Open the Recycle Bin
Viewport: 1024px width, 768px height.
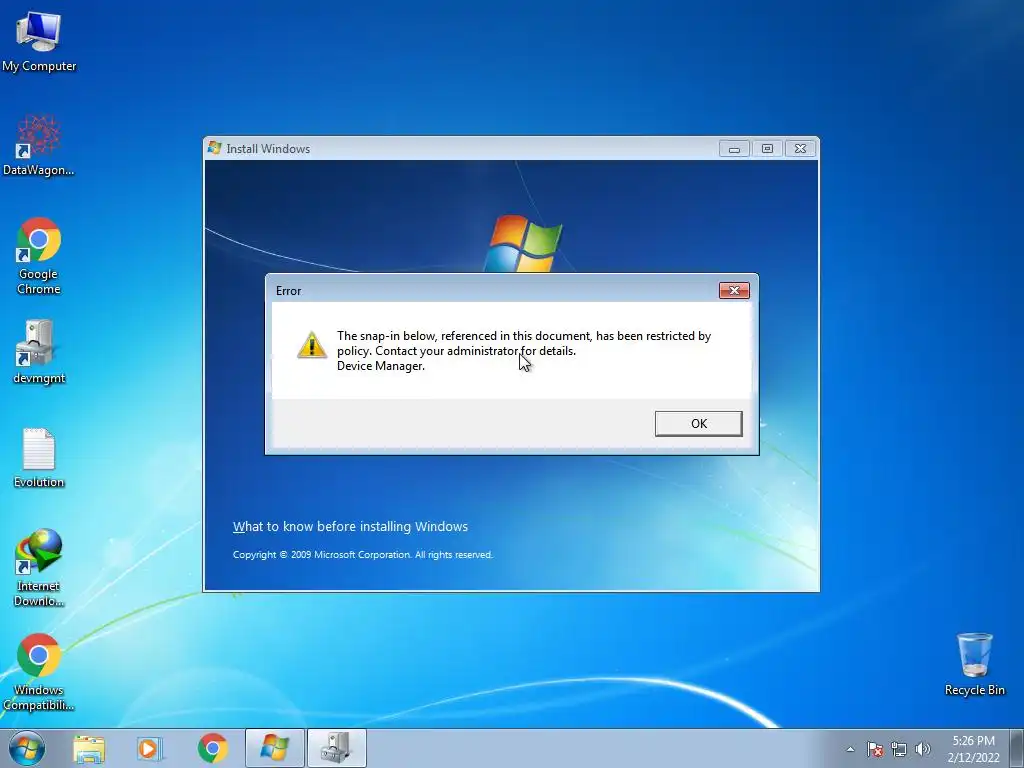point(974,664)
